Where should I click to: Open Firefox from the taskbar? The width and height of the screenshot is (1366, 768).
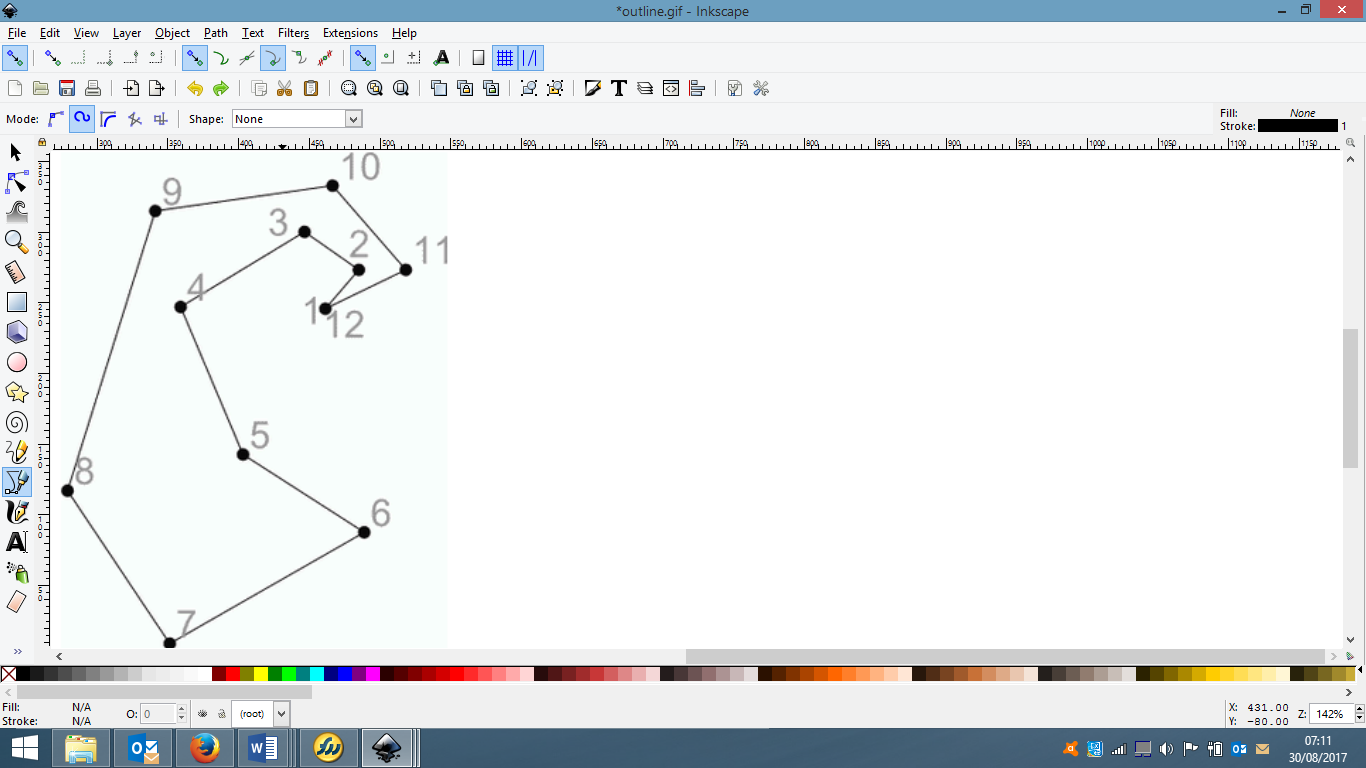click(x=204, y=747)
